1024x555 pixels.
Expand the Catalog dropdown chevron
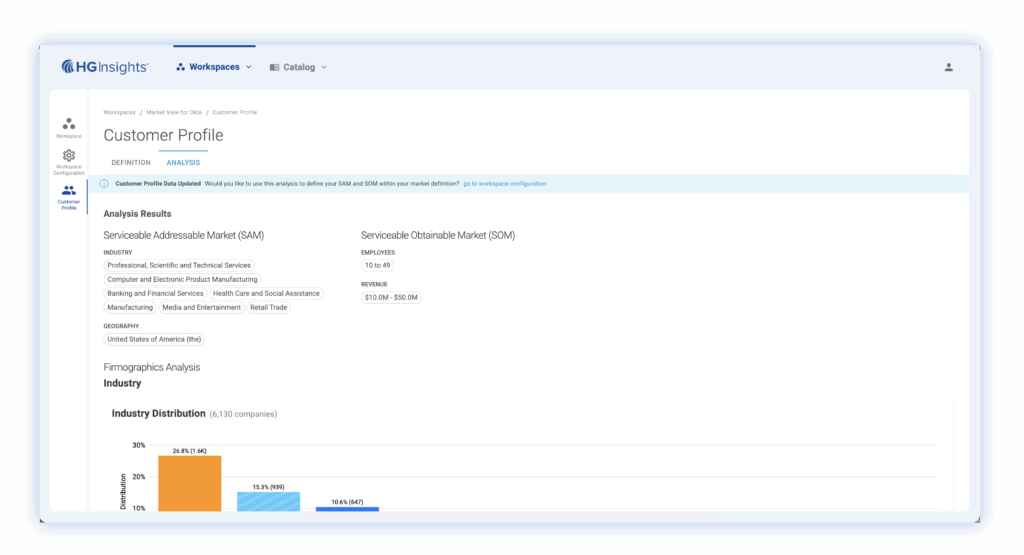click(x=324, y=67)
